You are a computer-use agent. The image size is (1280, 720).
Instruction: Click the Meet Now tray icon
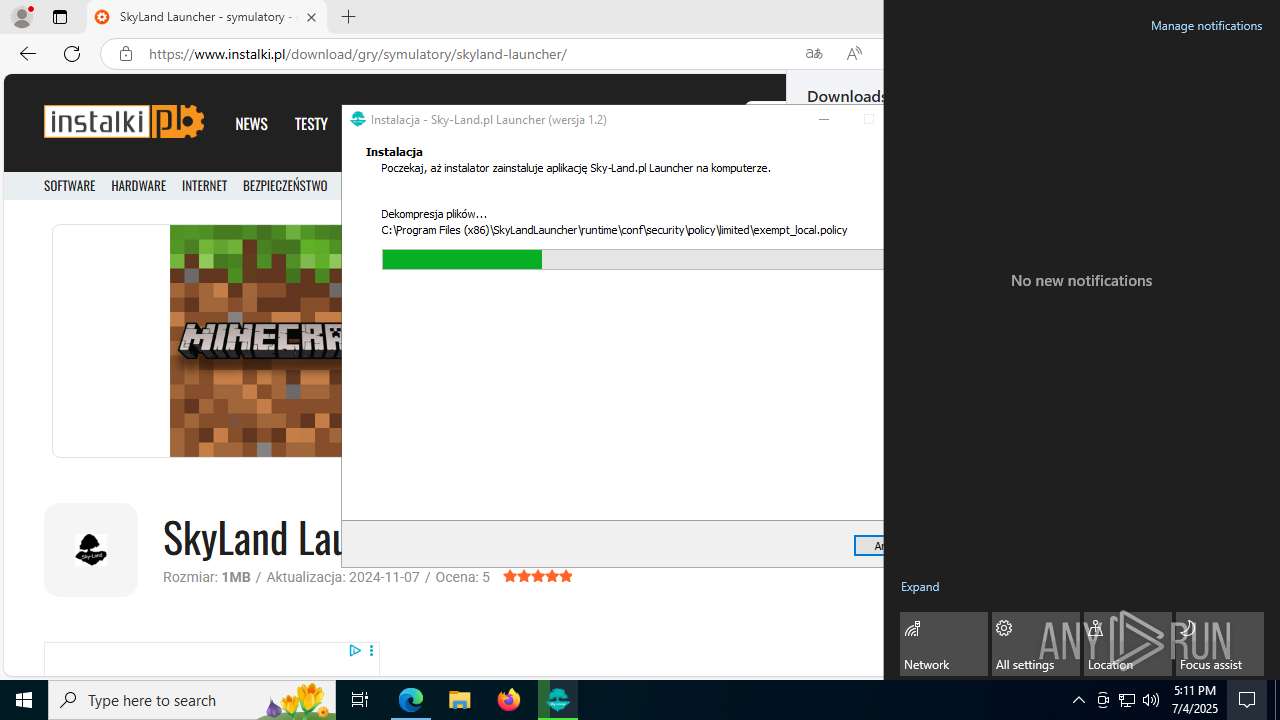point(1103,700)
